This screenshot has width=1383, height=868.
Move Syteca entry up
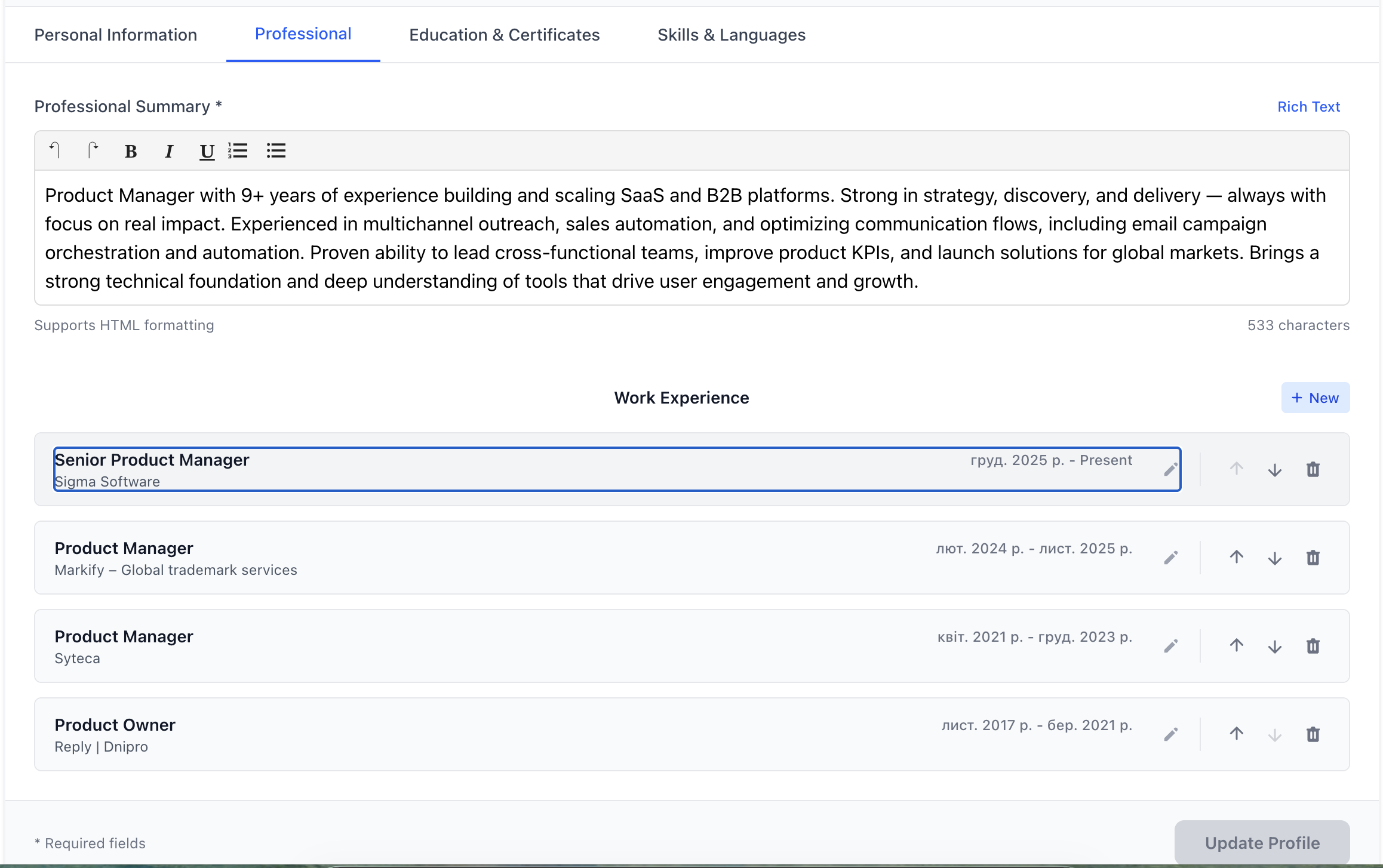(1237, 646)
